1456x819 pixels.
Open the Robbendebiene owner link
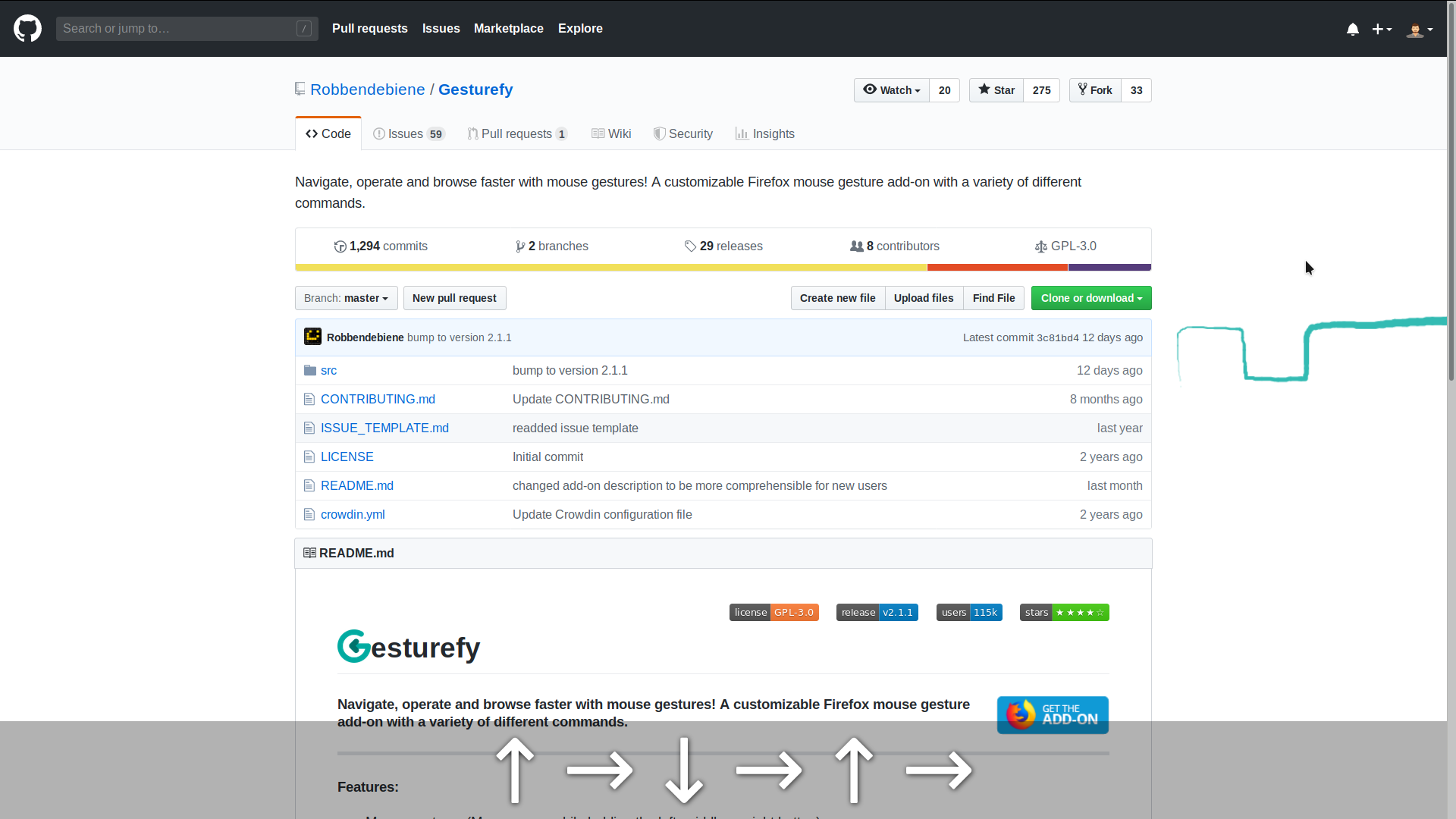point(367,89)
